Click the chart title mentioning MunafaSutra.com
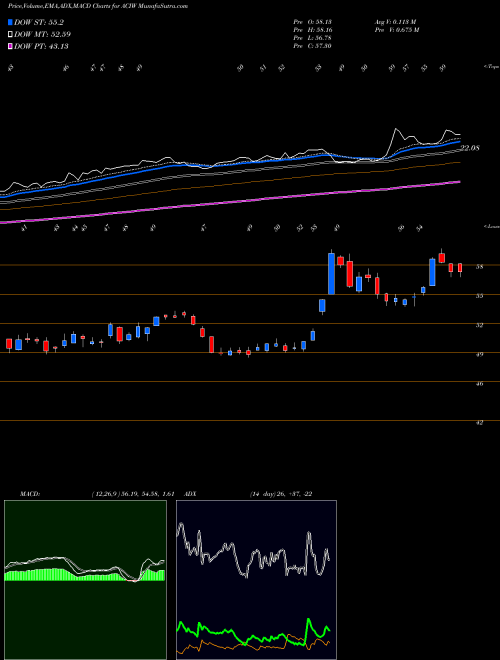The image size is (500, 660). point(98,6)
